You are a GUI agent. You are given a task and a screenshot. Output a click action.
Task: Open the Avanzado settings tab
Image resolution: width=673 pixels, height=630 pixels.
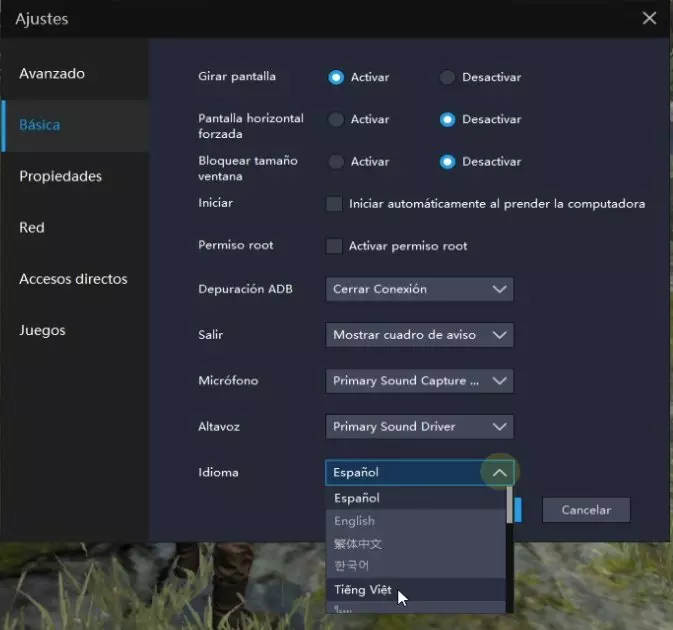(52, 74)
